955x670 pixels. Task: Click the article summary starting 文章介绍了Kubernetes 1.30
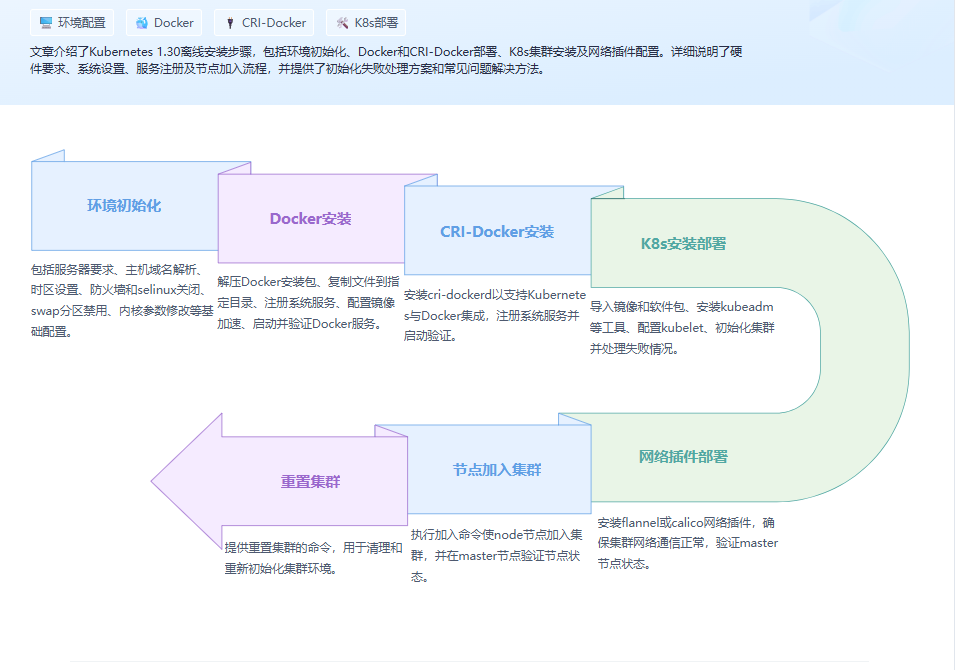(386, 60)
